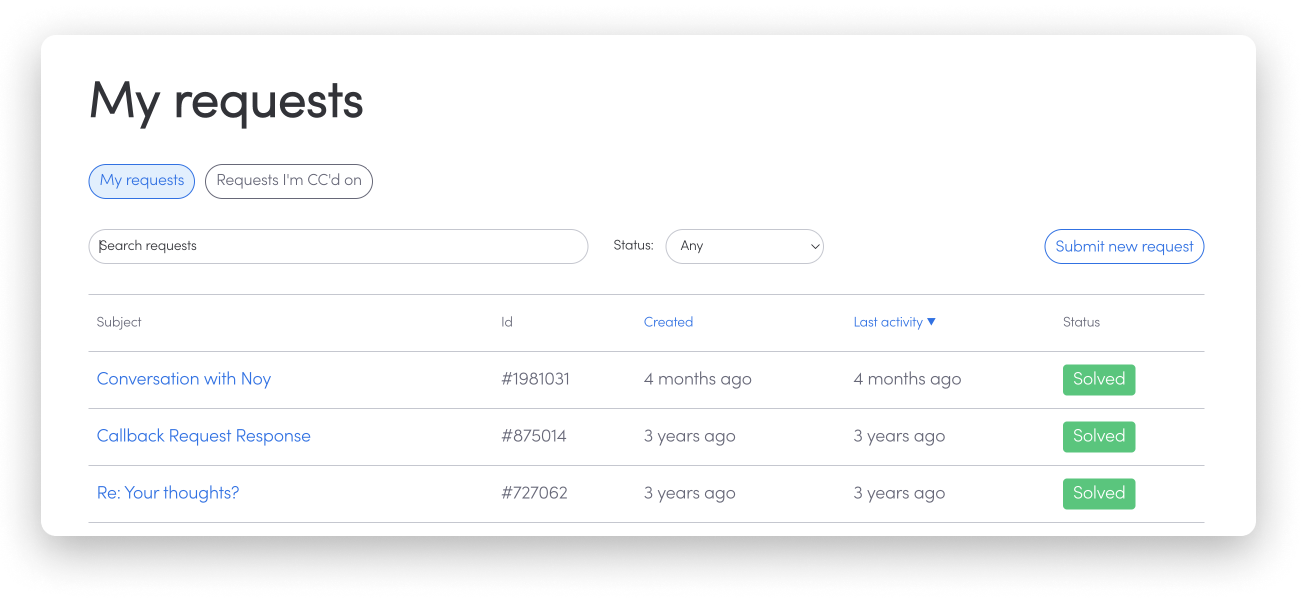Open Re: Your thoughts? request

pos(168,493)
